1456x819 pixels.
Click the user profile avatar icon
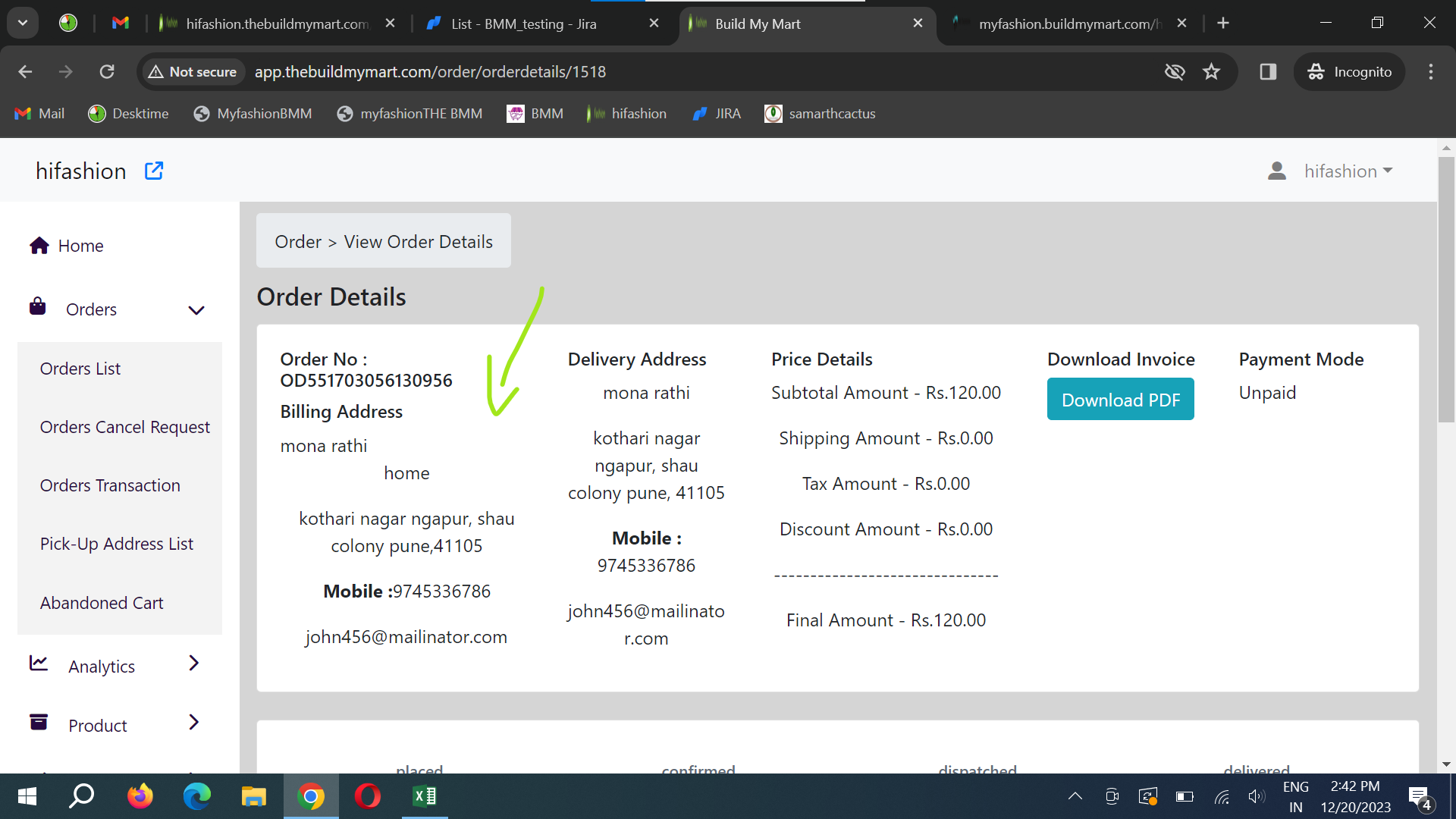1277,171
